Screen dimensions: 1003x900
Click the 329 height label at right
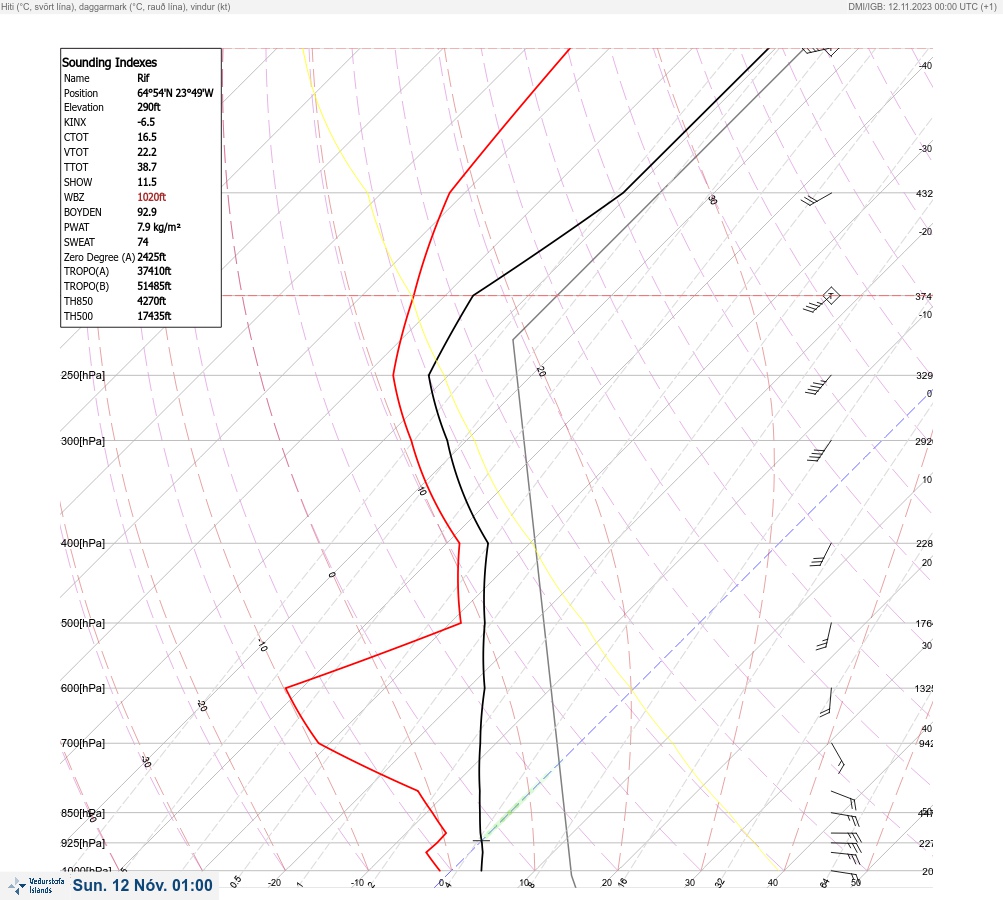click(x=924, y=375)
